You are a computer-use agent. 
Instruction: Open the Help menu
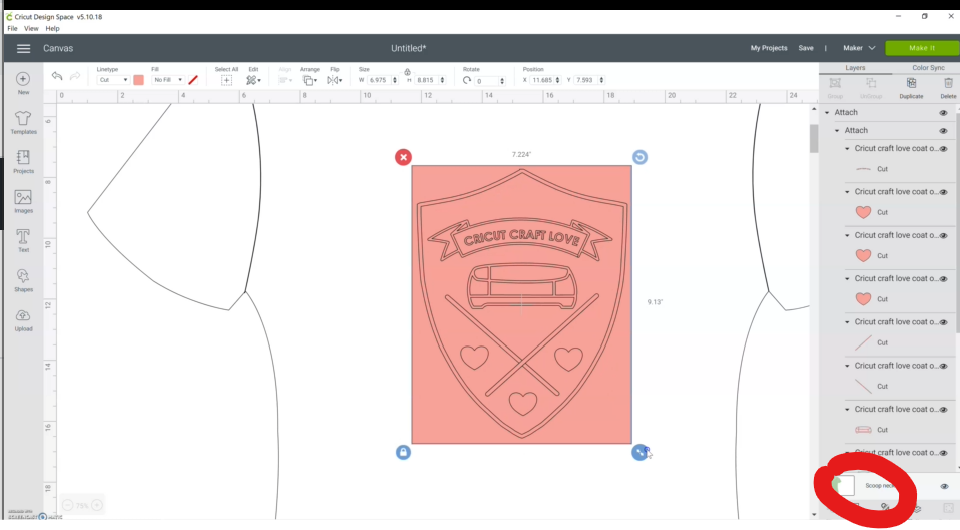(x=53, y=29)
